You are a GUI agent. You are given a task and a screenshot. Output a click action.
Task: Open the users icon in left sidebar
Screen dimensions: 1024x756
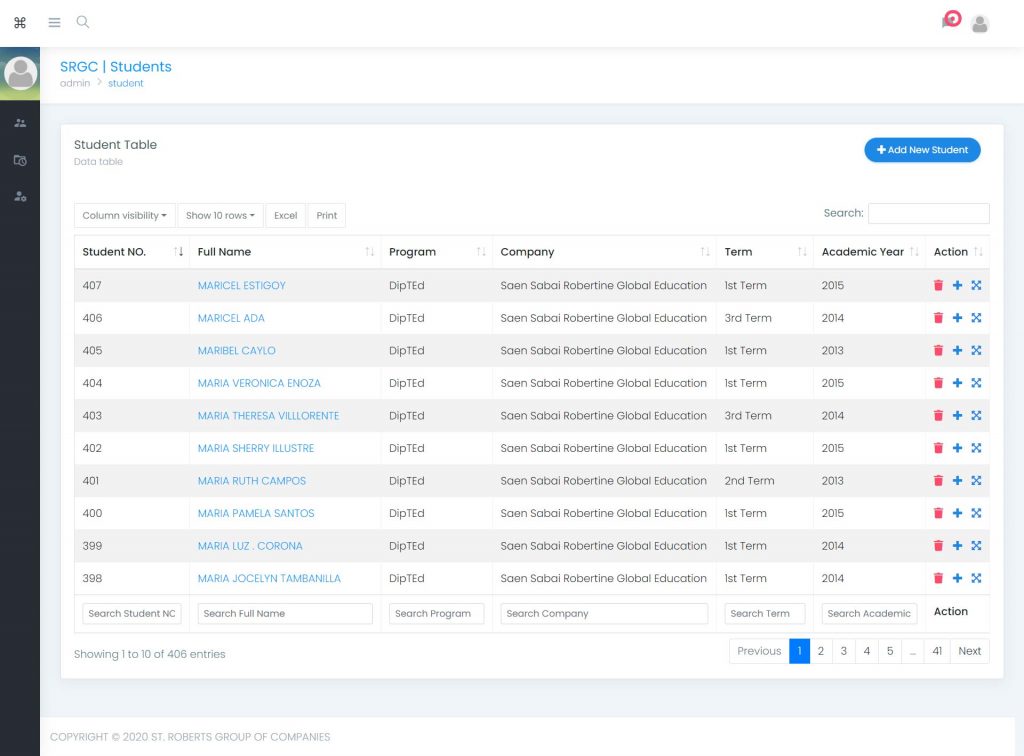pos(20,123)
